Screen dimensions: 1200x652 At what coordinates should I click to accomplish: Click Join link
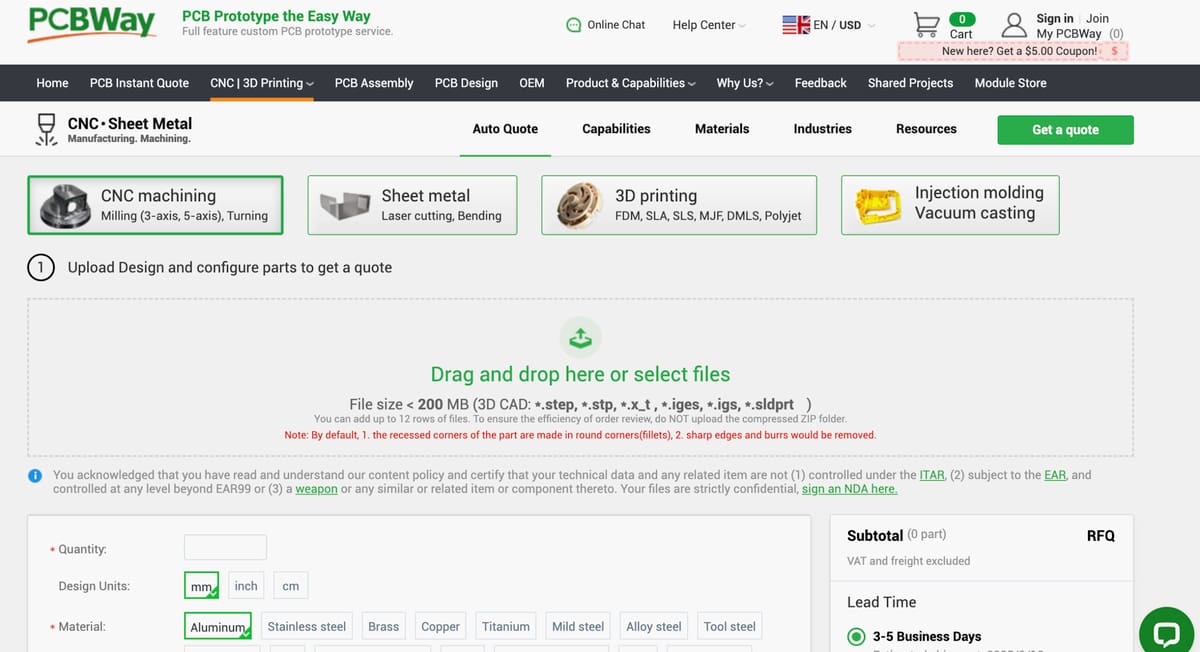(1097, 18)
